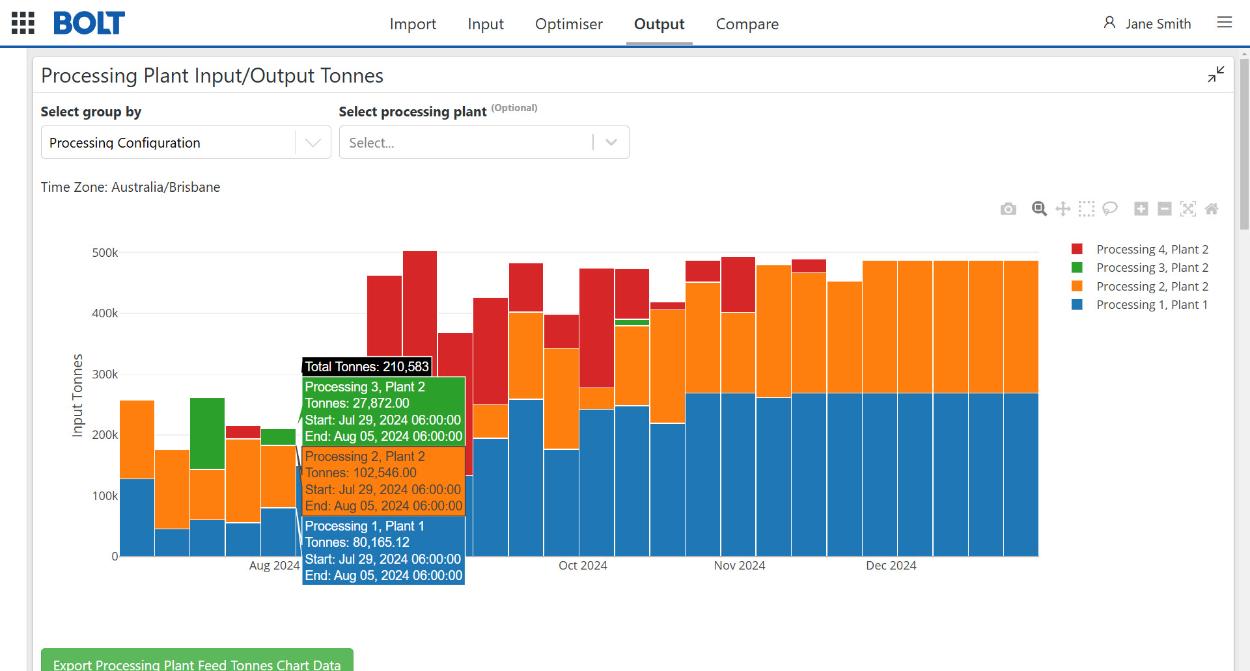The image size is (1250, 671).
Task: Activate Box Select chart tool
Action: tap(1086, 209)
